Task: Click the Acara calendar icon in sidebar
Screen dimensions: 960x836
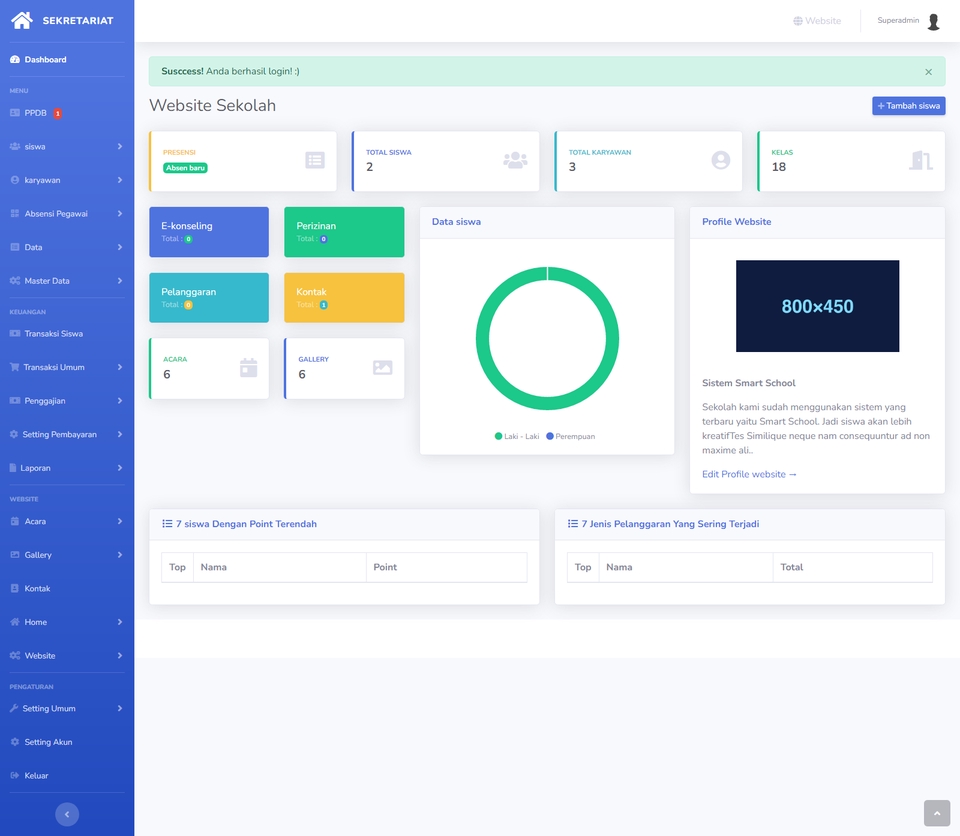Action: tap(15, 521)
